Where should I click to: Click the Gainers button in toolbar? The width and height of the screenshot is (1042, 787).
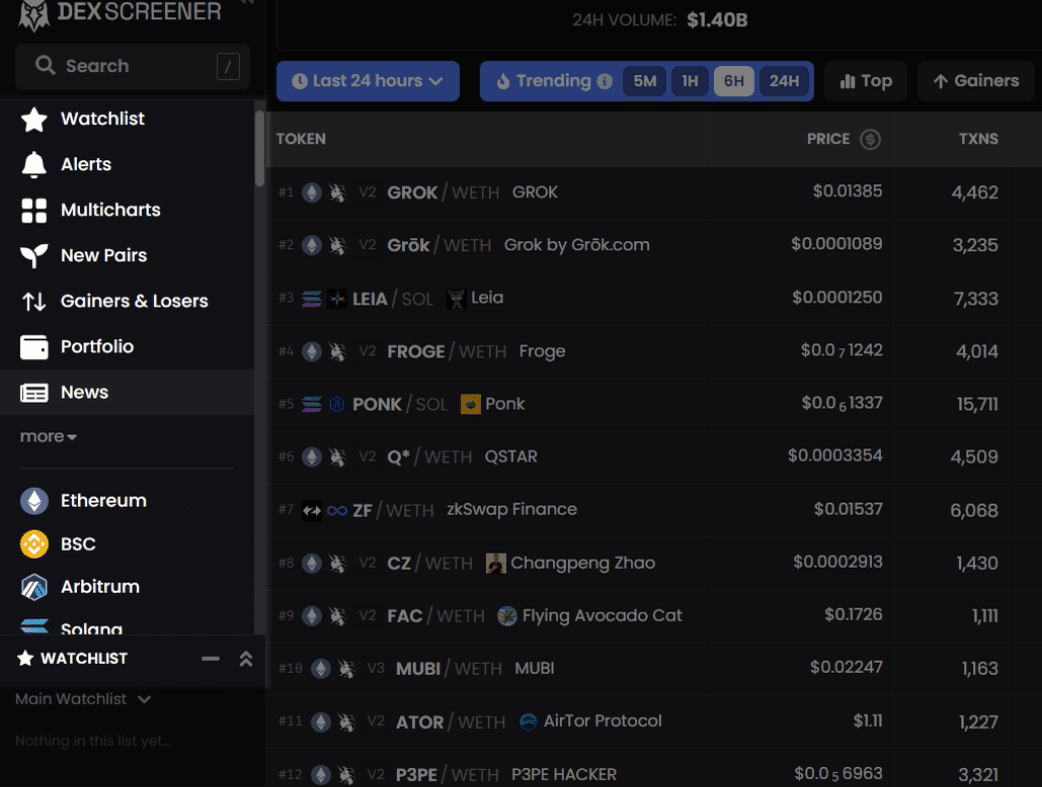click(976, 81)
